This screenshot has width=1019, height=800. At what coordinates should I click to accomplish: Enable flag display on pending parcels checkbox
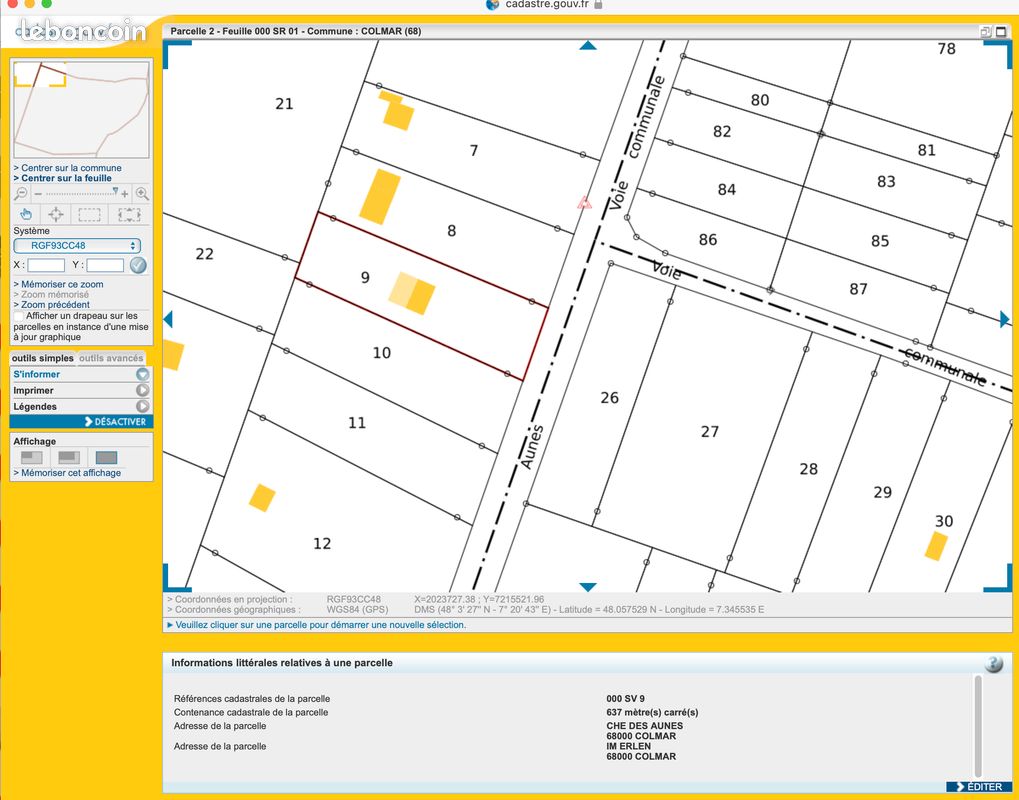point(19,316)
